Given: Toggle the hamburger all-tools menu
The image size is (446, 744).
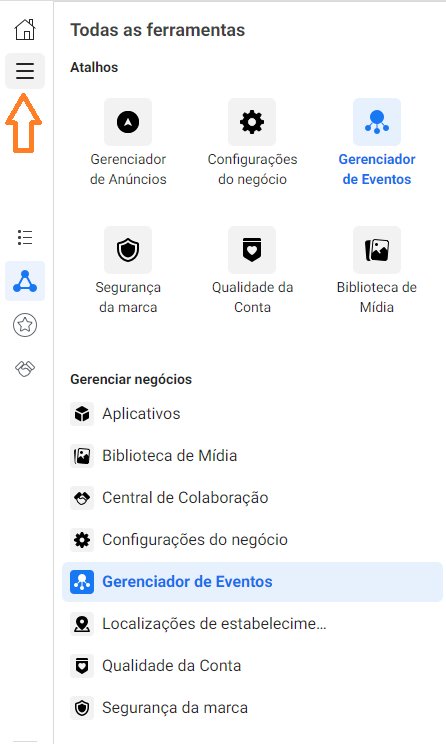Looking at the screenshot, I should 25,71.
